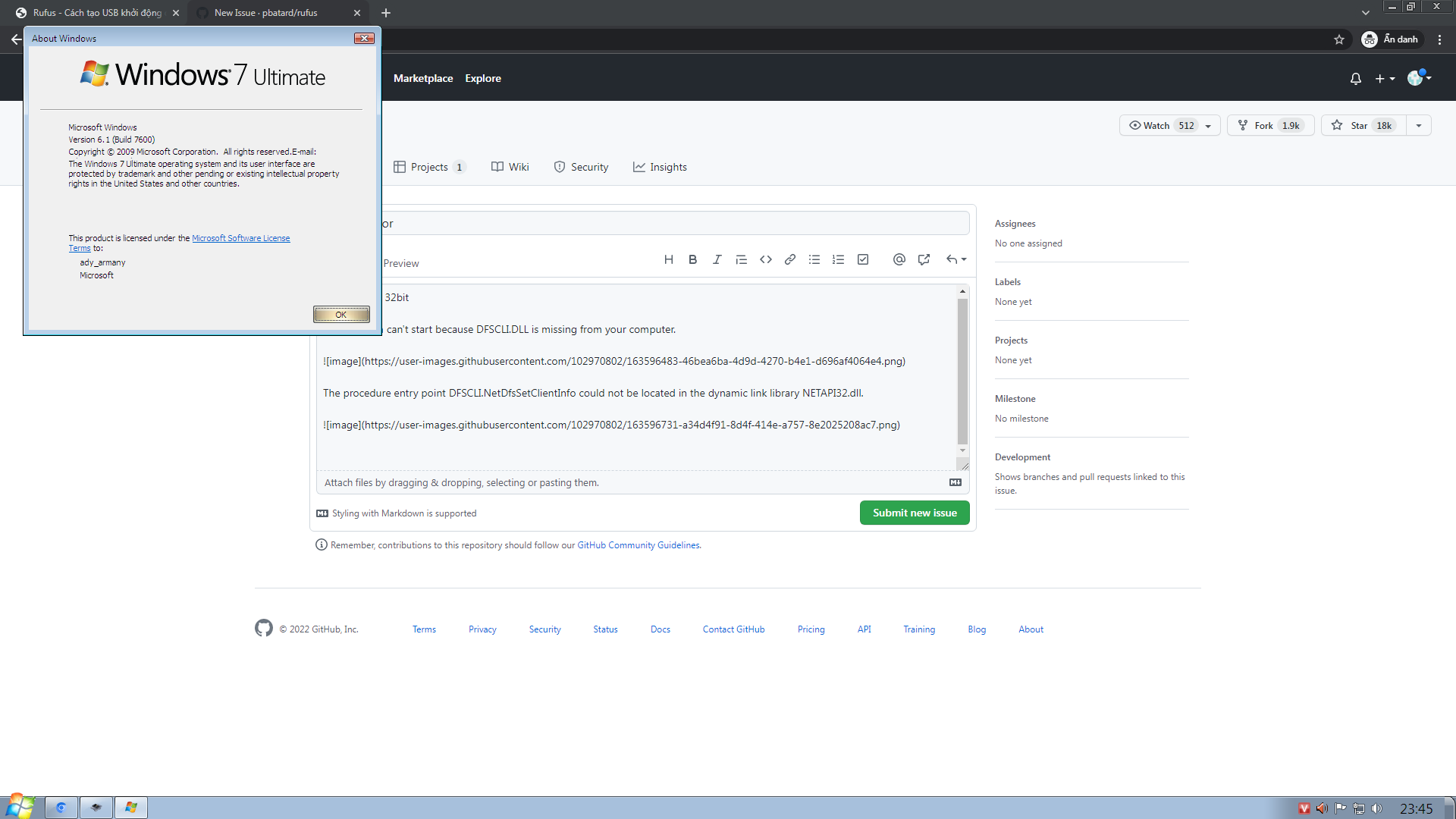Add a task list checkbox
1456x819 pixels.
pos(863,259)
